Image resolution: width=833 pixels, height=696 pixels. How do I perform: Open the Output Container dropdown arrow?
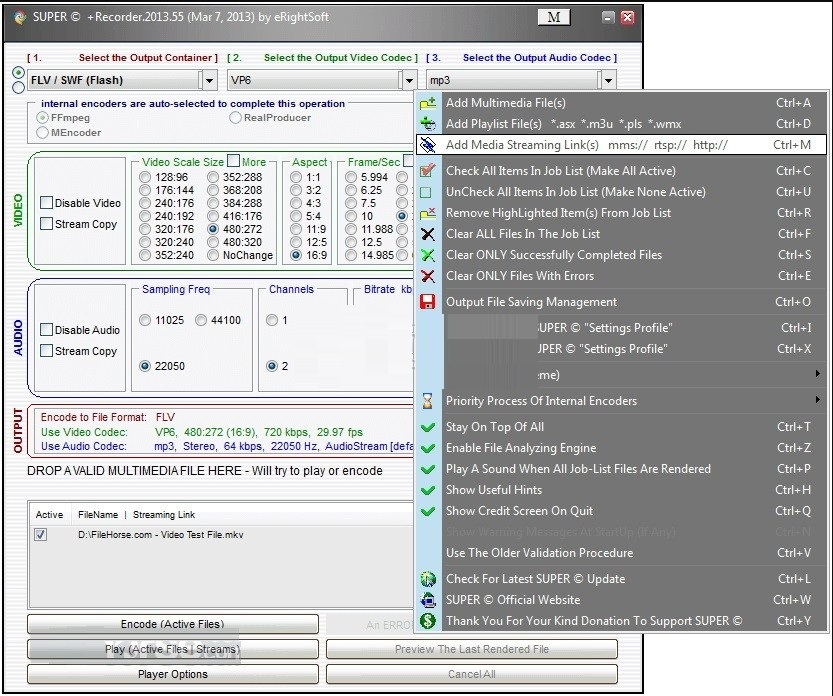pos(209,81)
